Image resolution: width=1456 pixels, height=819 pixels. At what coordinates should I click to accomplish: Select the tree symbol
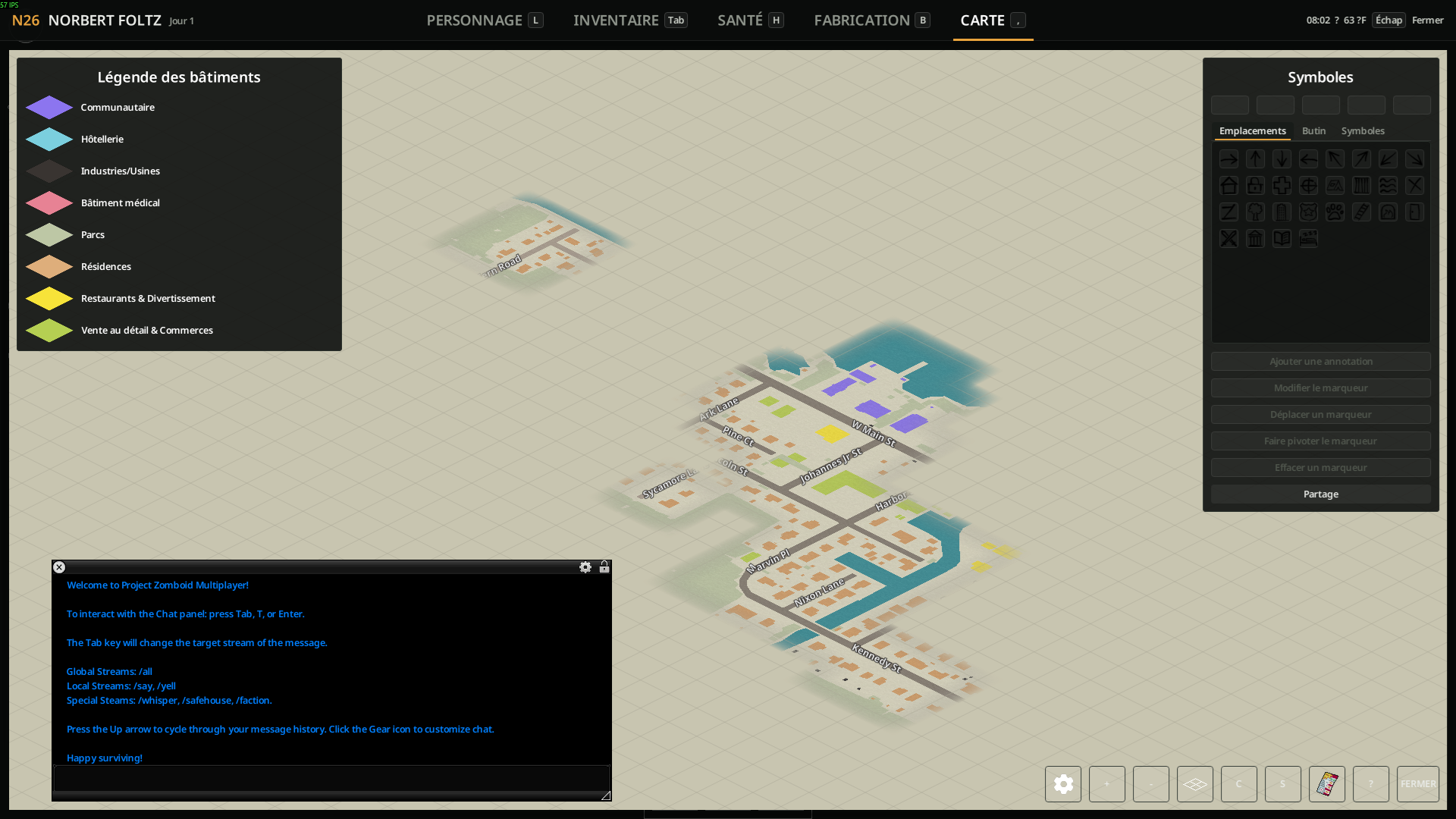[x=1255, y=212]
